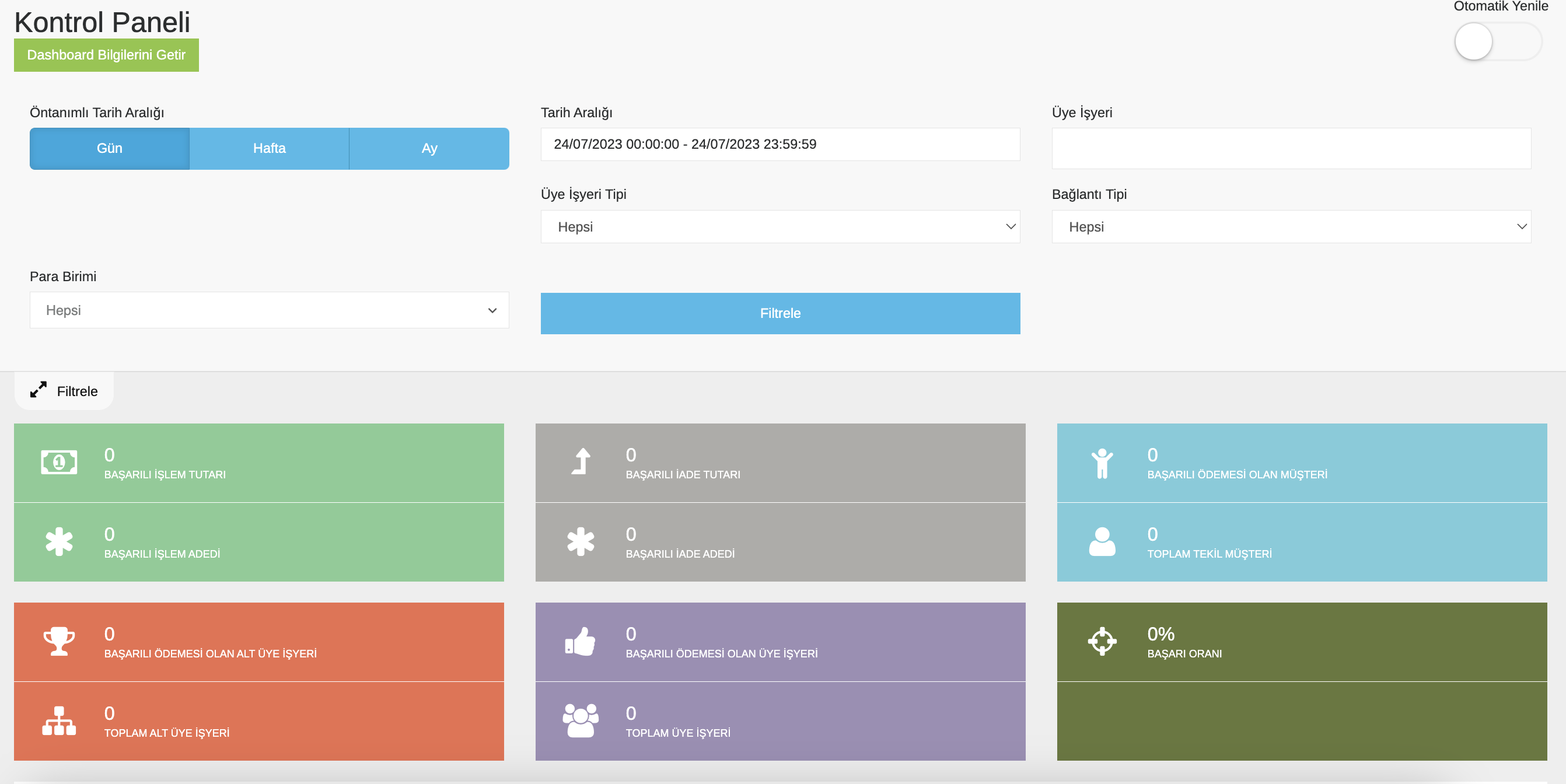Click the users group icon for Toplam Üye İşyeri
This screenshot has width=1566, height=784.
click(581, 721)
